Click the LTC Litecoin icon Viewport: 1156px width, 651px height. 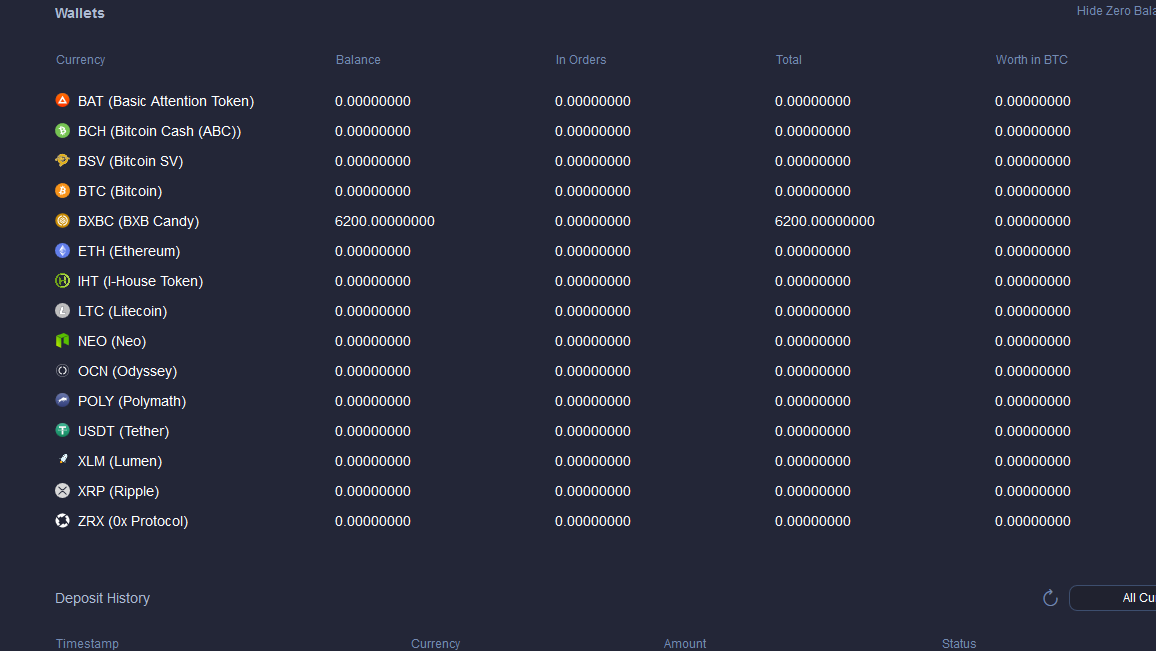point(63,310)
